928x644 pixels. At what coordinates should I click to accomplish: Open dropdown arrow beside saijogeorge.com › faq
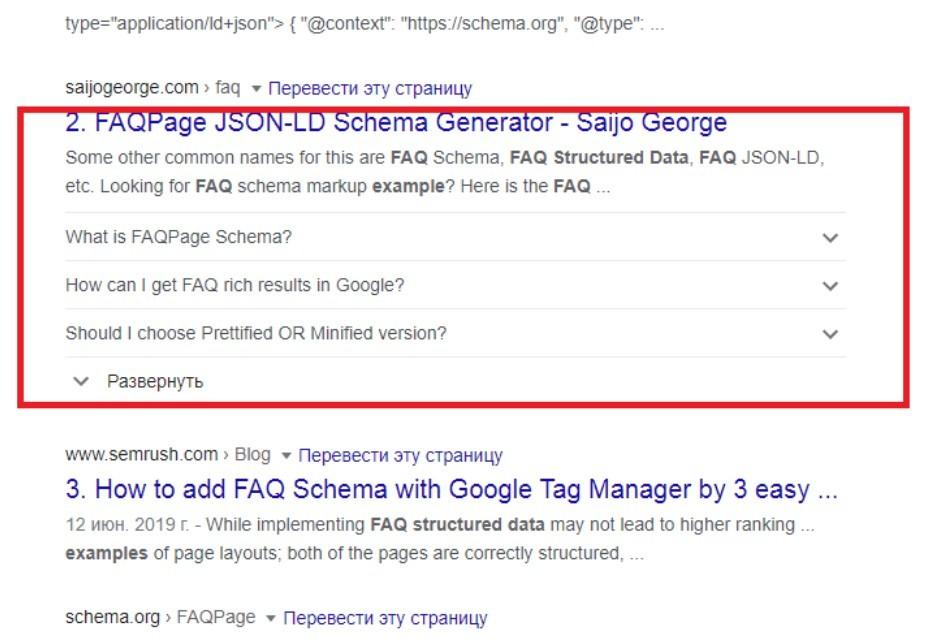pyautogui.click(x=257, y=89)
